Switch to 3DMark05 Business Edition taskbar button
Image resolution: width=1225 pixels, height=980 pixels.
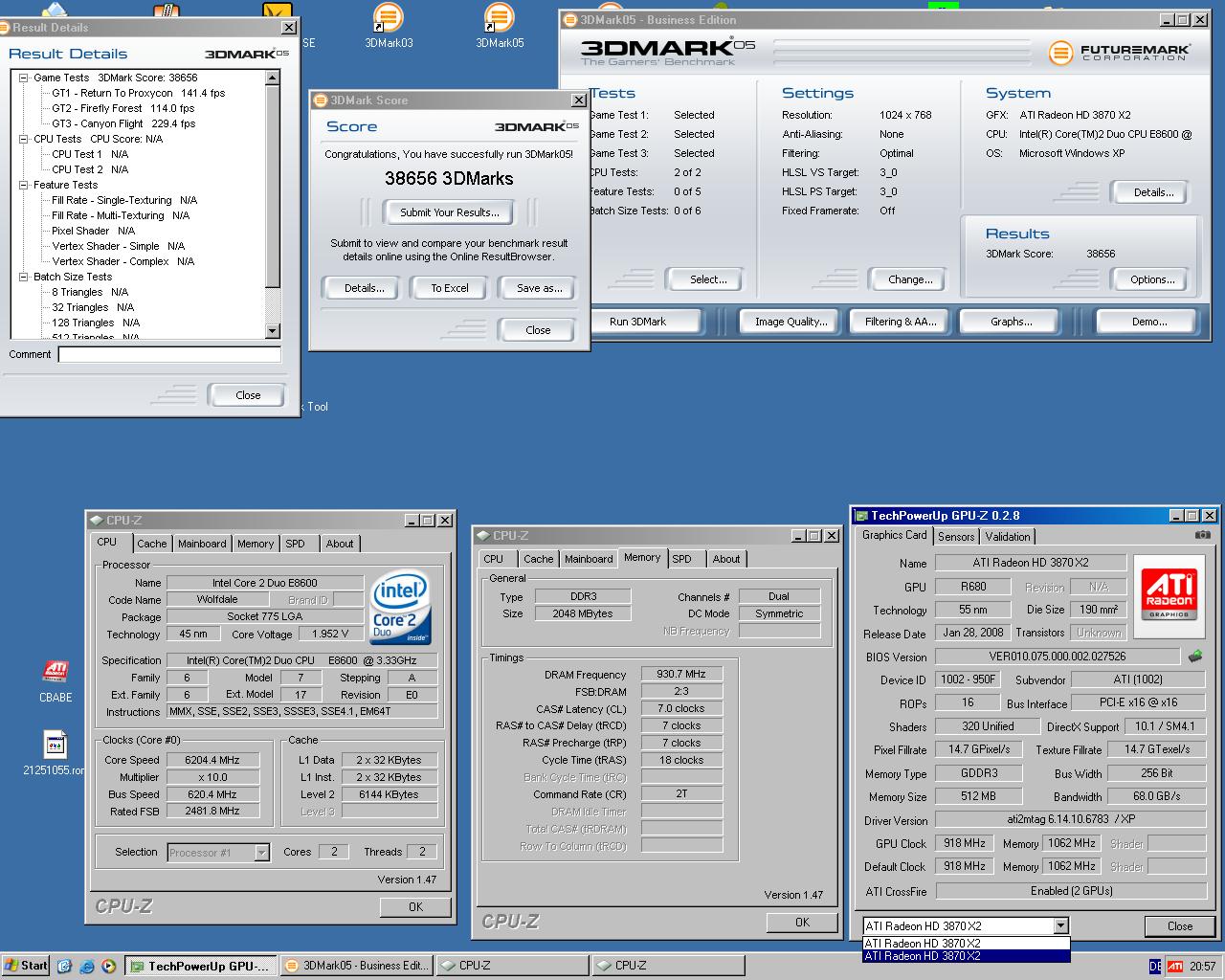356,966
